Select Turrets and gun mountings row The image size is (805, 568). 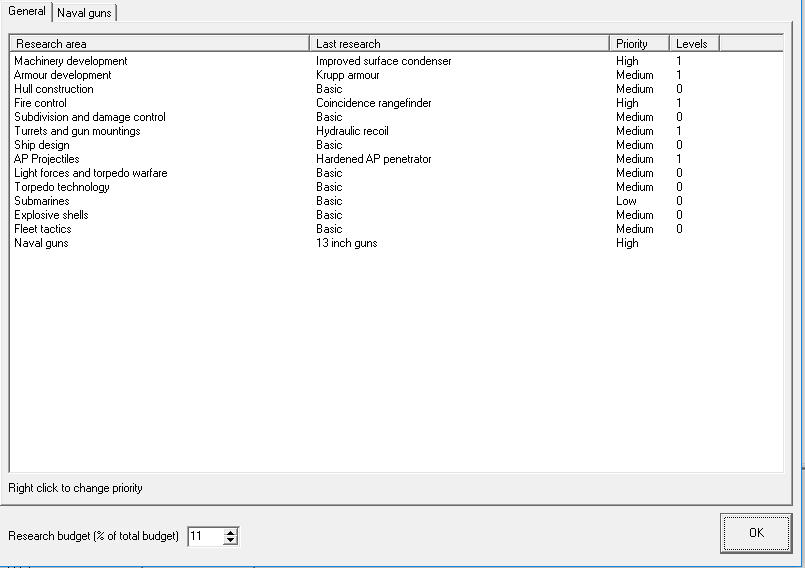click(x=77, y=131)
